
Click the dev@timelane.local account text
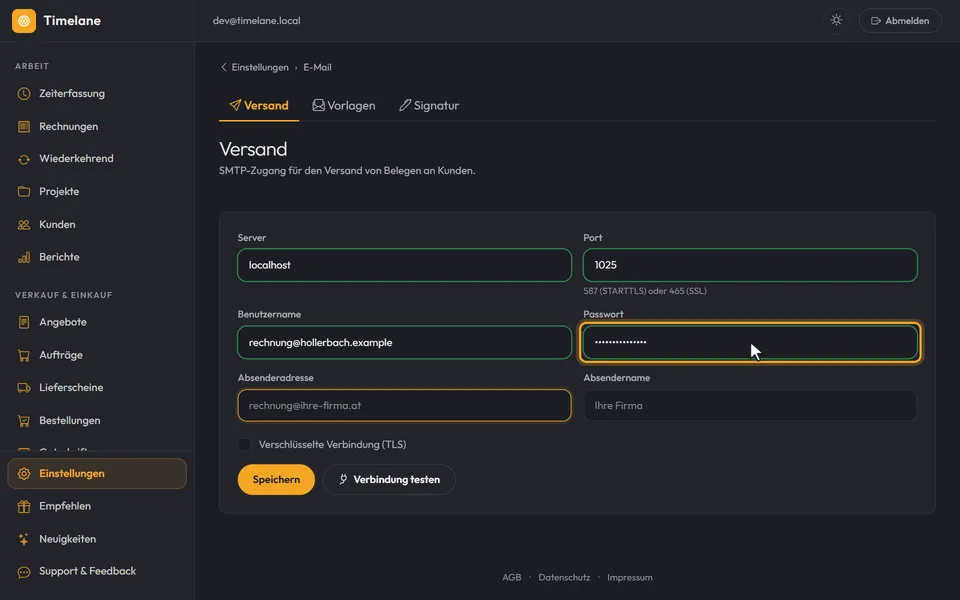click(x=257, y=20)
